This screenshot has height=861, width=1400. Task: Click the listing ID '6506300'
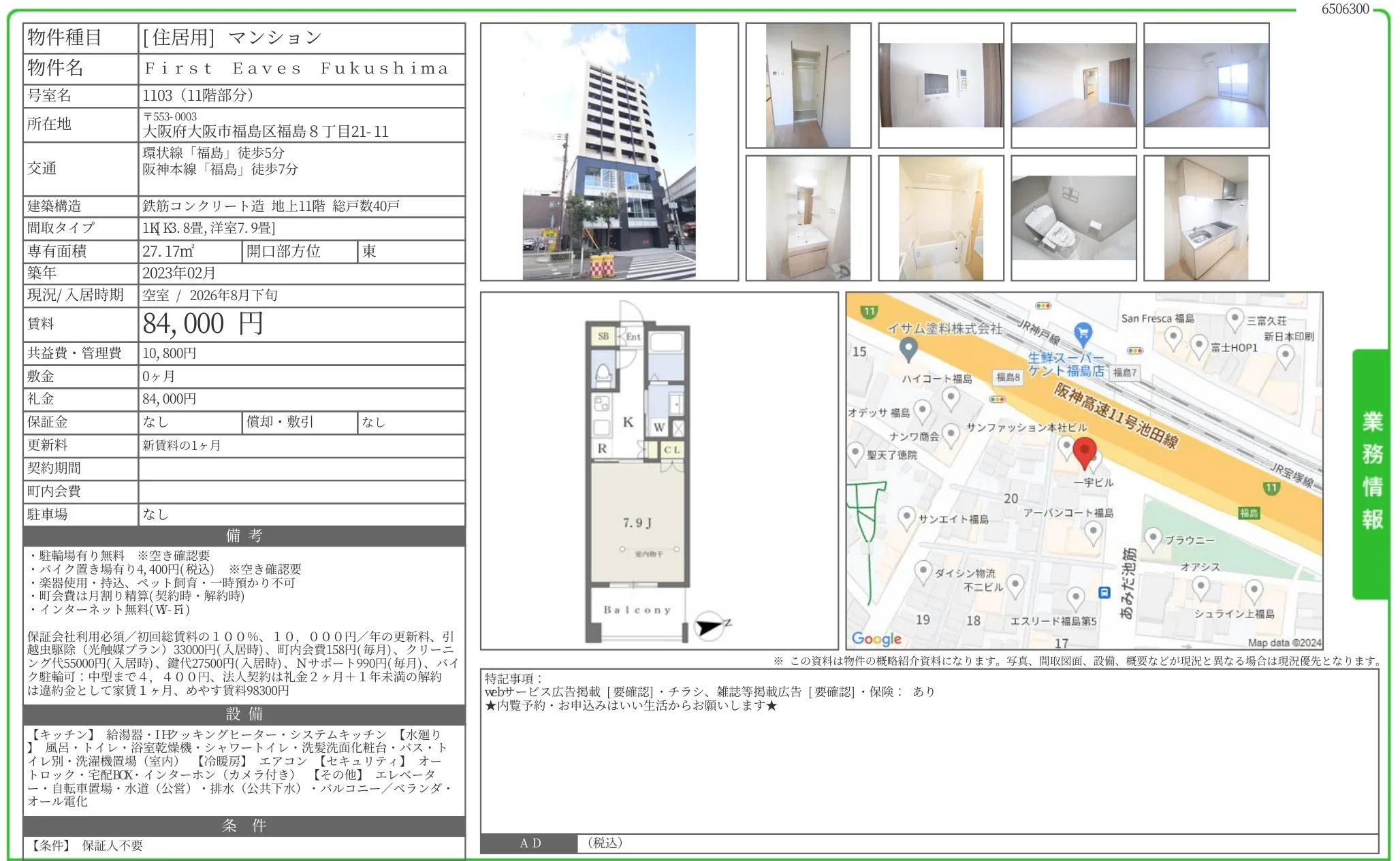(1345, 9)
